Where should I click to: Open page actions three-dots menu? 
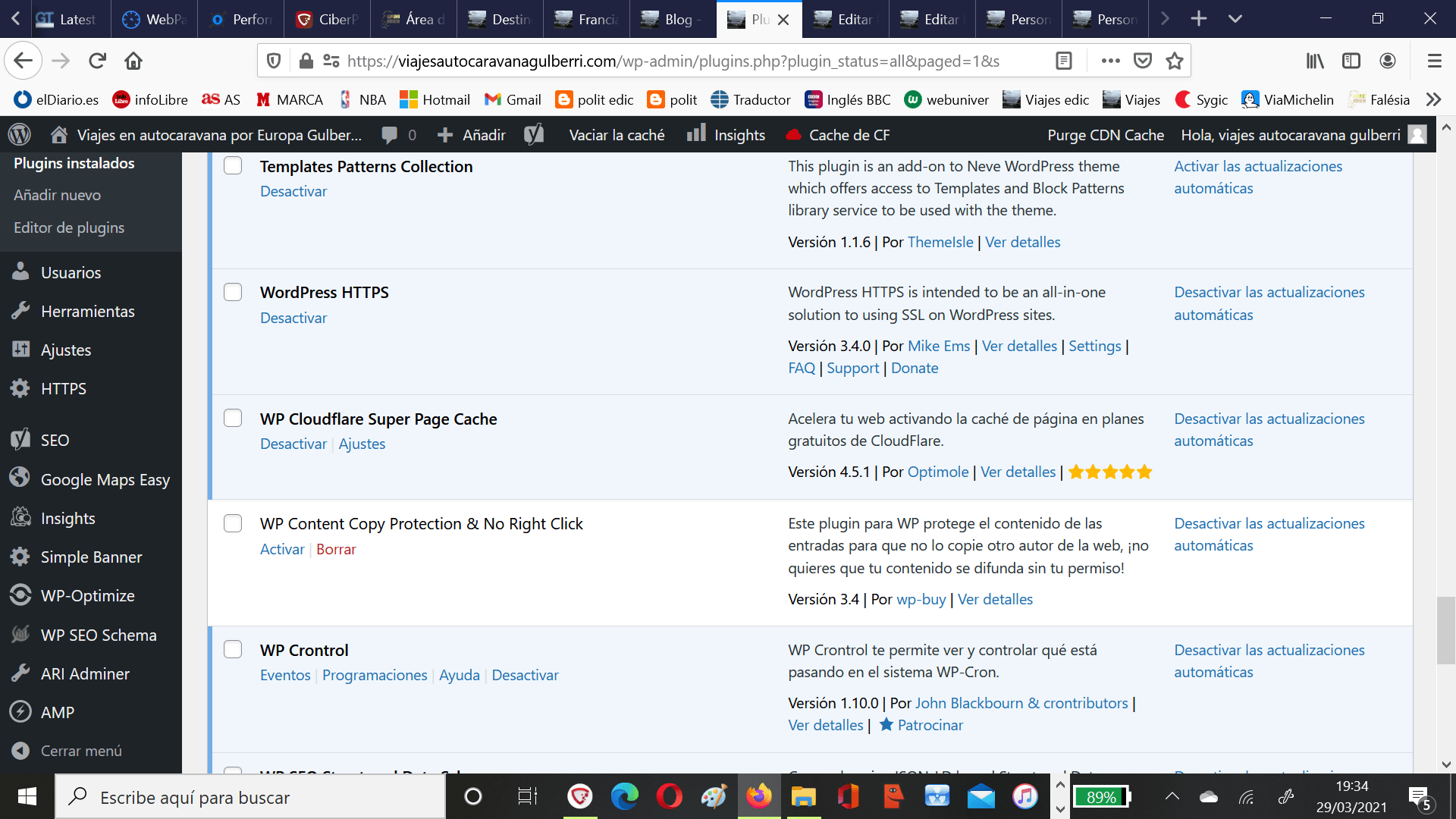pyautogui.click(x=1110, y=61)
